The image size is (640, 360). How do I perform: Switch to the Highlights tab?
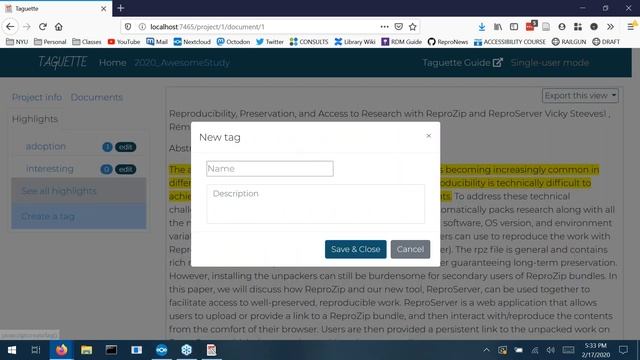[35, 119]
